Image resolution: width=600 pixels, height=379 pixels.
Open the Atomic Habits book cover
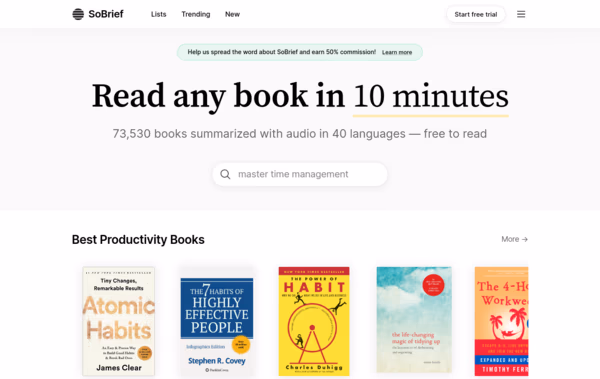click(x=119, y=321)
